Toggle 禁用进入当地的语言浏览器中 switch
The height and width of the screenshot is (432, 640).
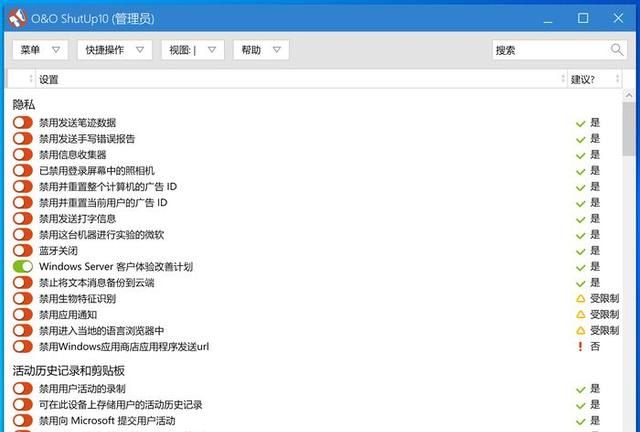coord(22,330)
